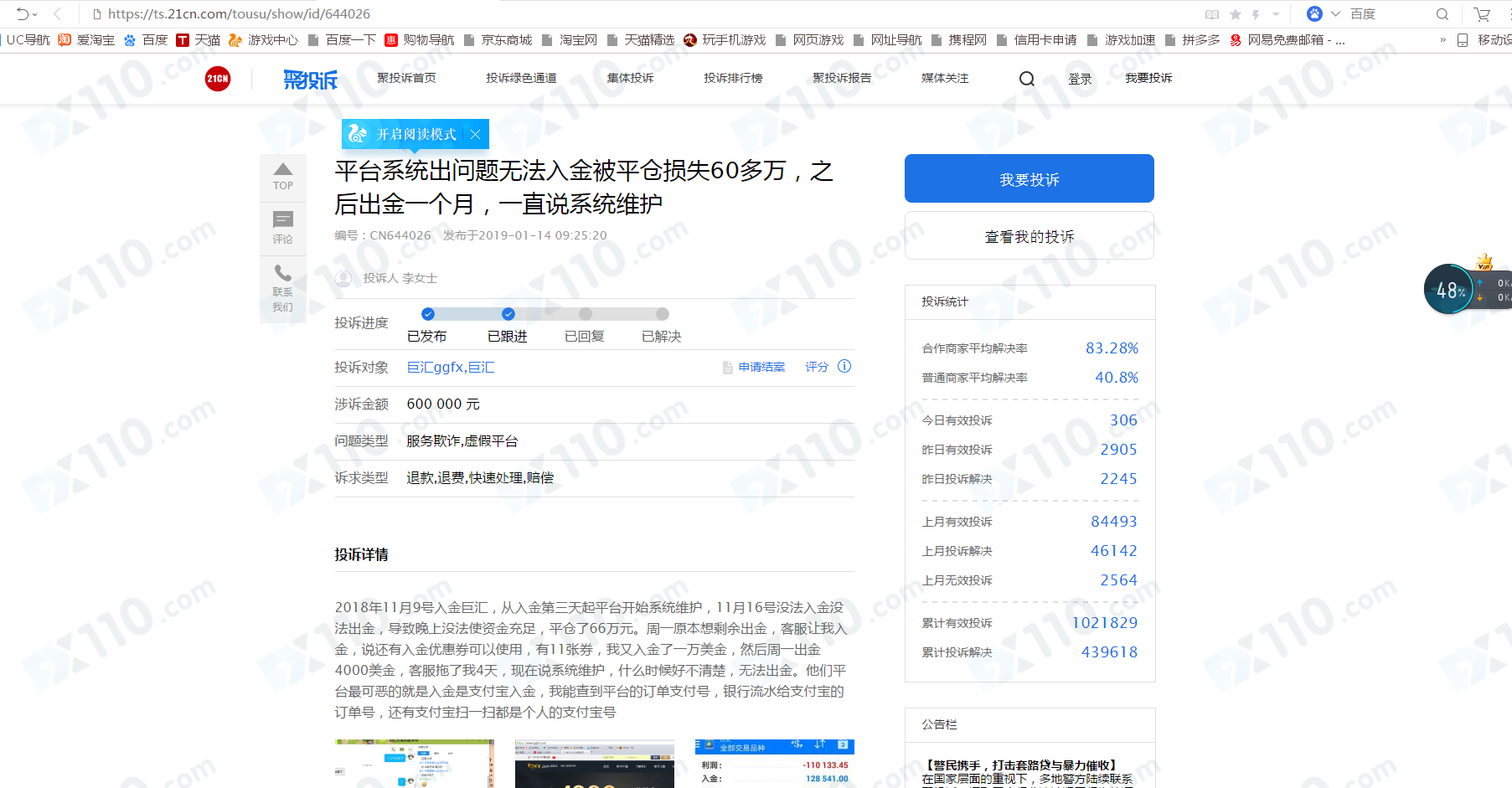Image resolution: width=1512 pixels, height=788 pixels.
Task: Click the blue 我要投诉 button
Action: point(1030,178)
